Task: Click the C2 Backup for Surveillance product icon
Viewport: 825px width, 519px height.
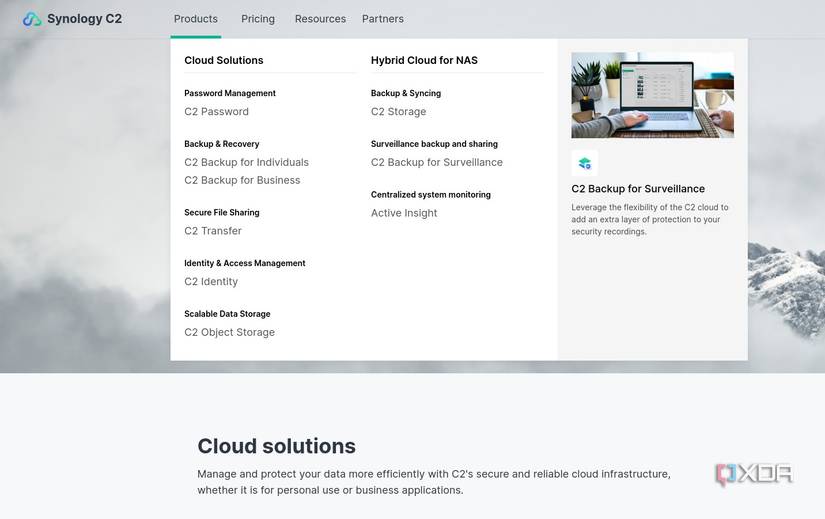Action: [585, 163]
